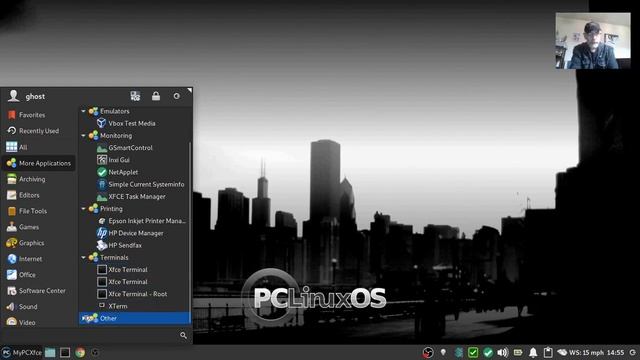The height and width of the screenshot is (360, 640).
Task: Collapse the Terminals group arrow
Action: [x=83, y=258]
